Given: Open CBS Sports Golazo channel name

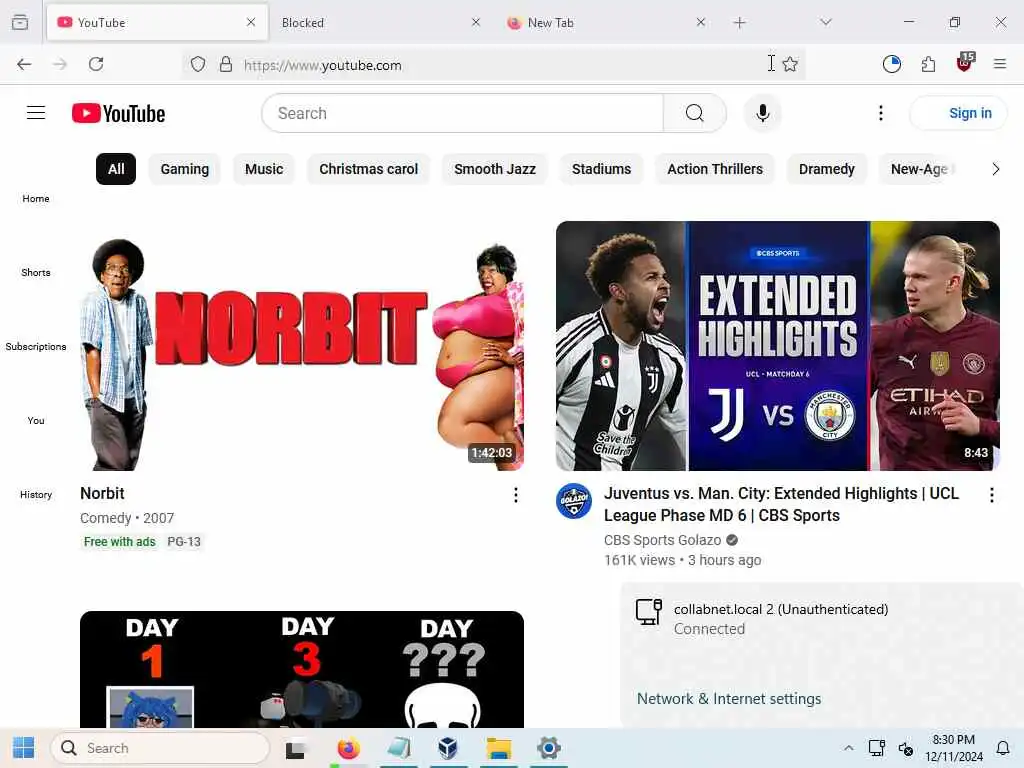Looking at the screenshot, I should point(662,540).
